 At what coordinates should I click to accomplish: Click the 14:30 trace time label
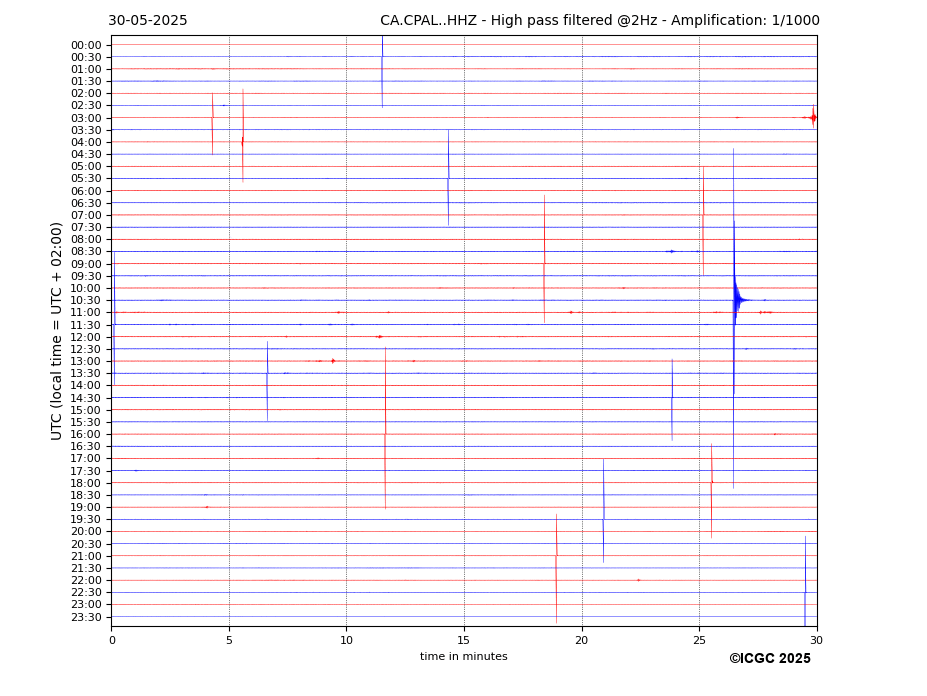click(x=86, y=398)
